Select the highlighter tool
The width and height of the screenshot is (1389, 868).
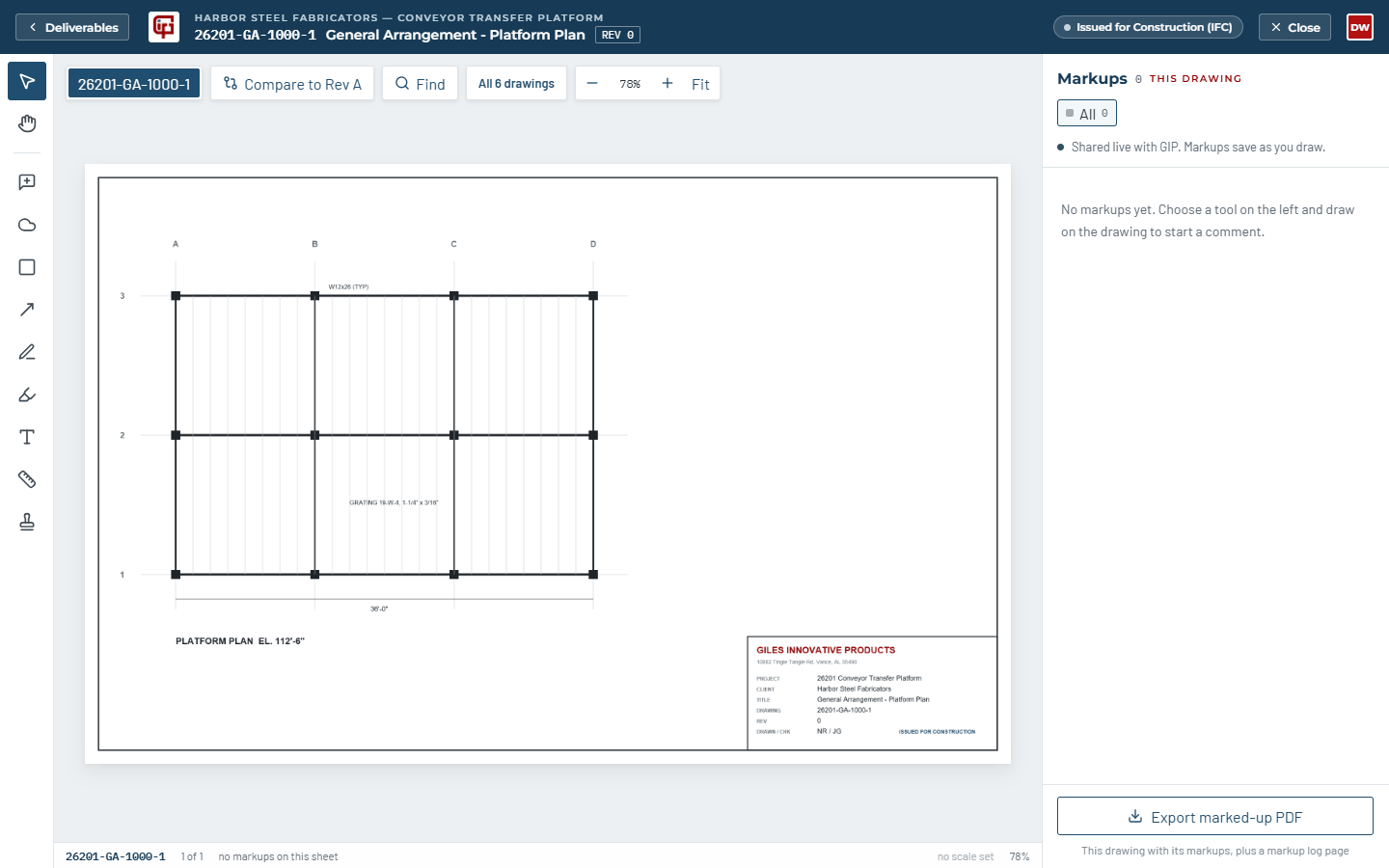[27, 394]
